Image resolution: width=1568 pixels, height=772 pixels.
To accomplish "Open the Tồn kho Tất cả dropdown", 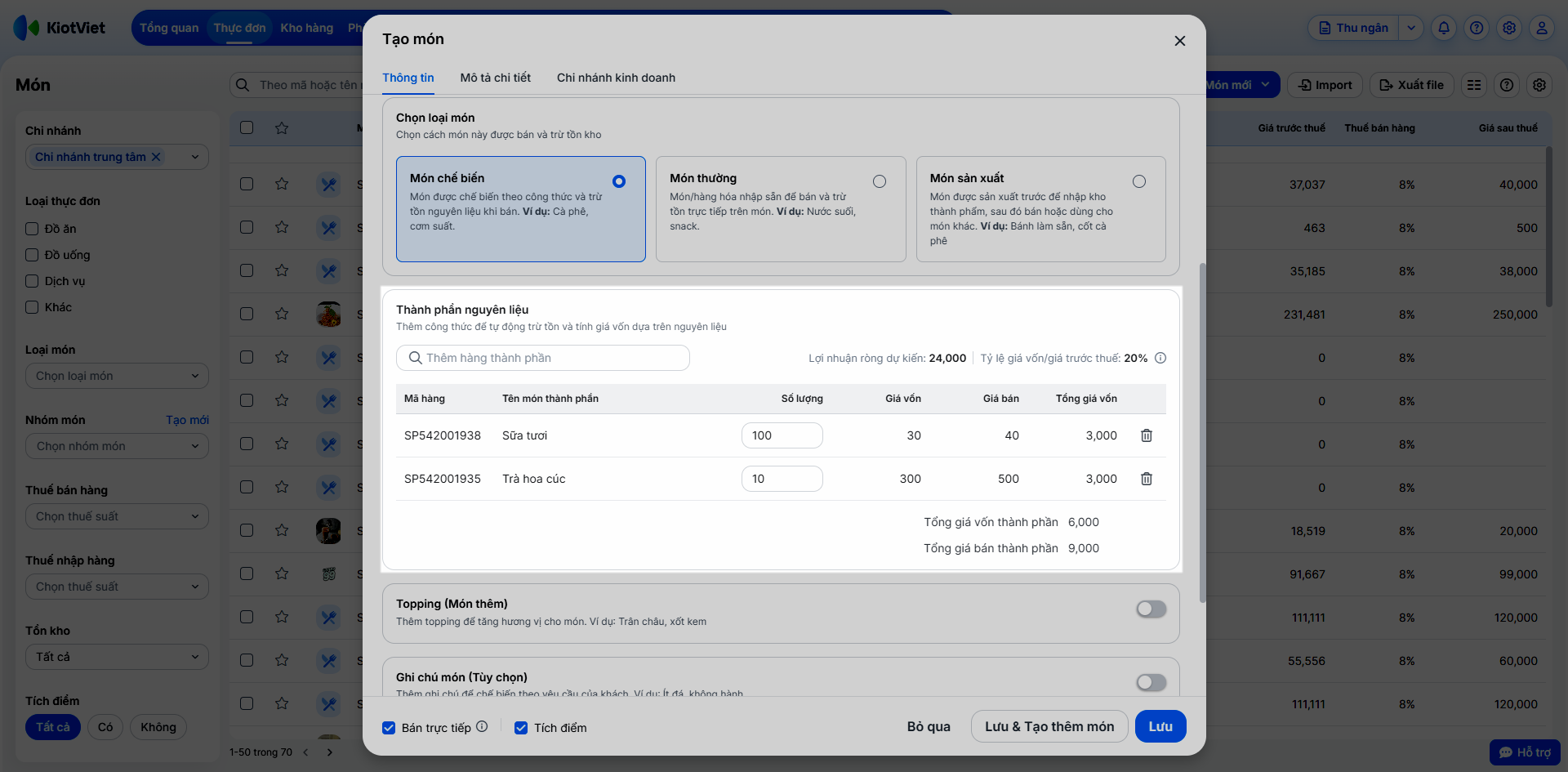I will point(117,657).
